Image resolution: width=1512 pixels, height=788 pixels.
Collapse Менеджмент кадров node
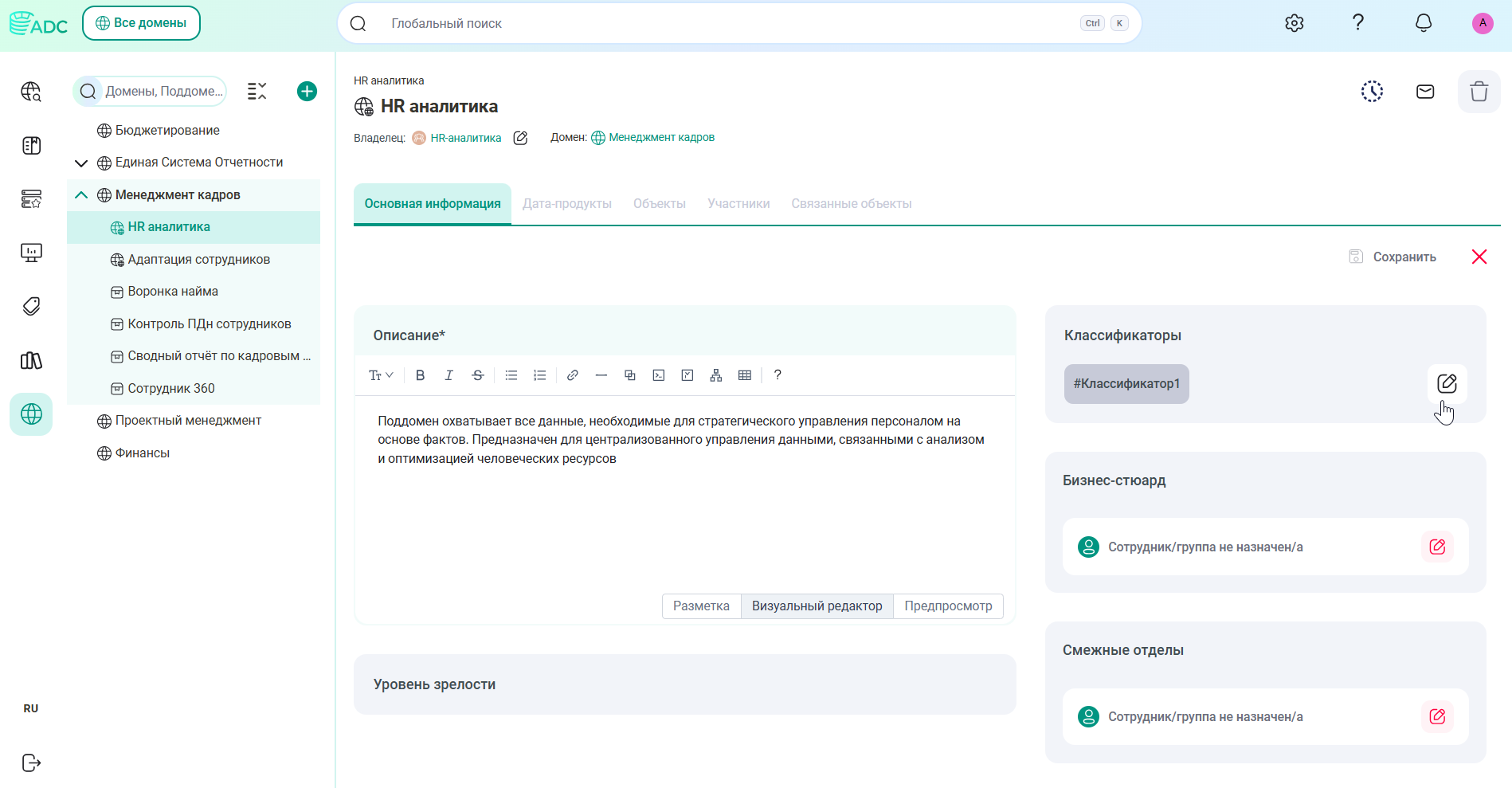81,195
